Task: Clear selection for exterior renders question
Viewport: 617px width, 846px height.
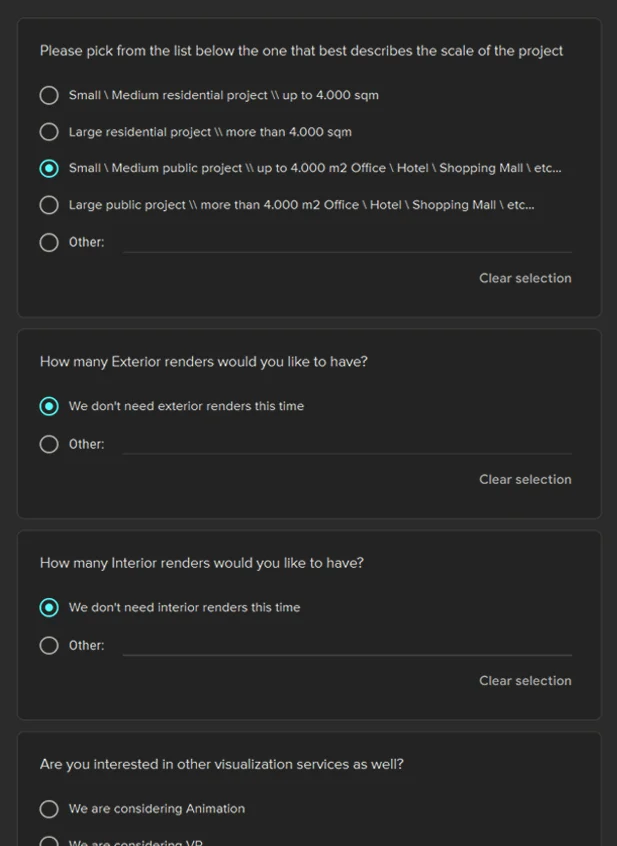Action: 525,479
